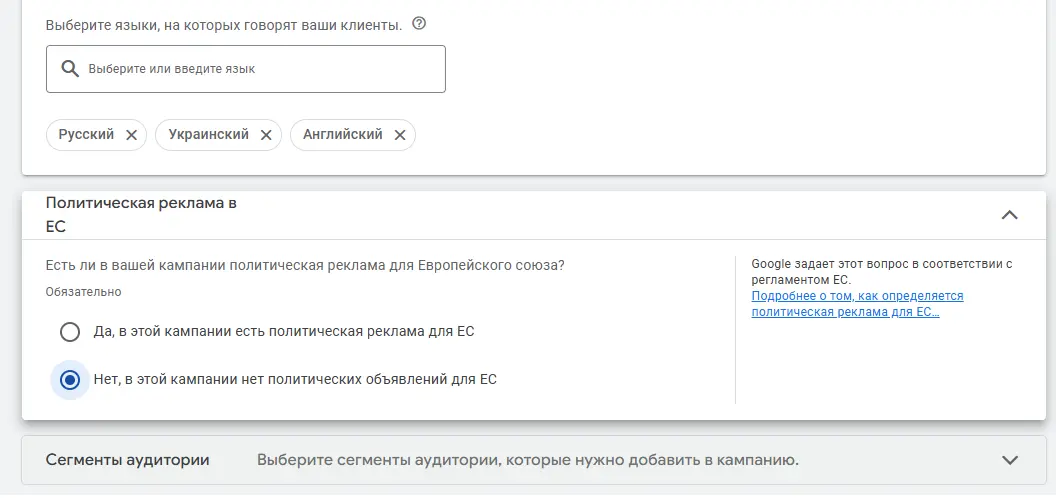The image size is (1056, 498).
Task: Open link about how EU political ads are defined
Action: pos(857,304)
